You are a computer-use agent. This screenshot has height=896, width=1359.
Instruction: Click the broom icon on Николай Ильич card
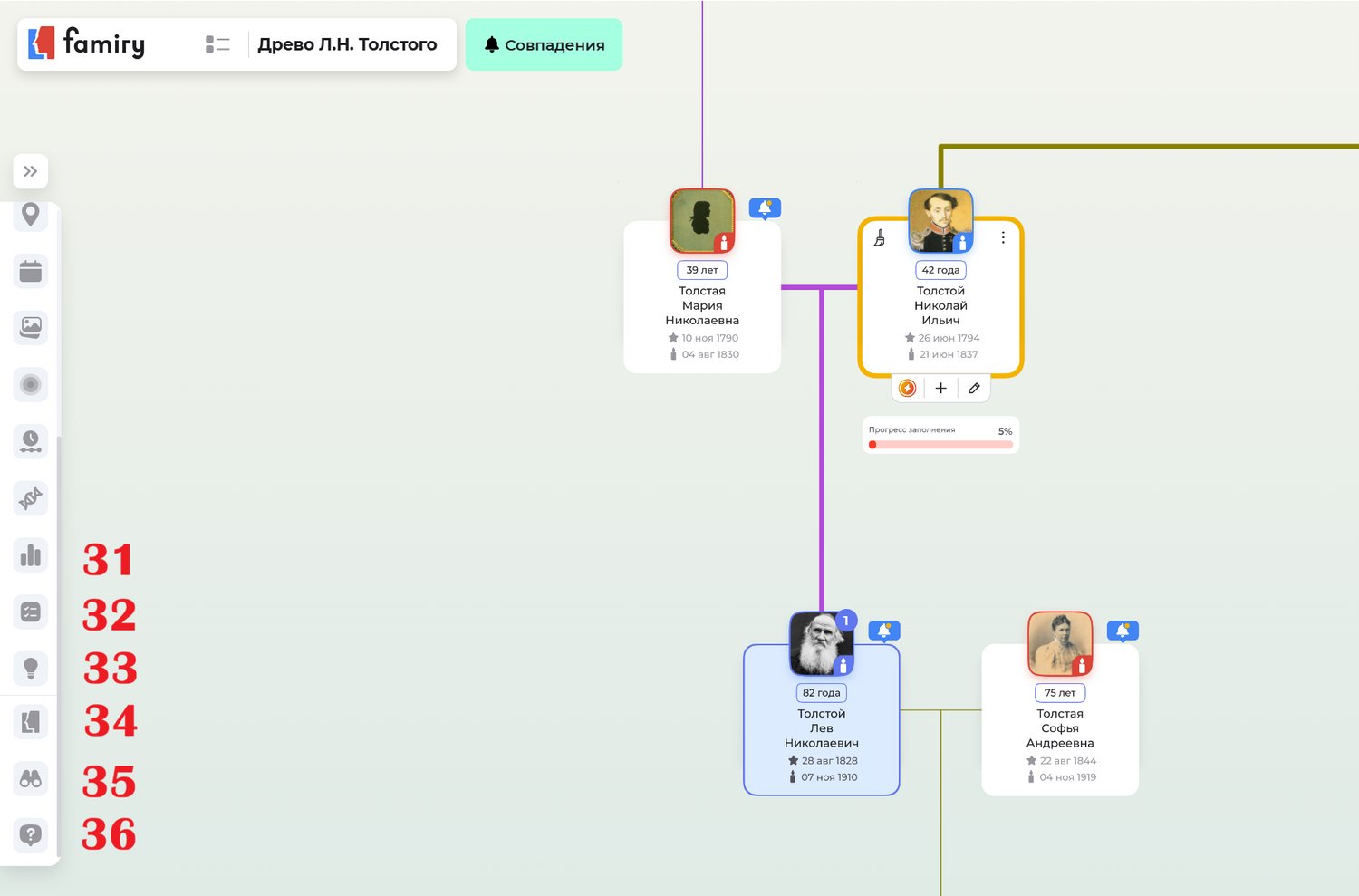point(879,238)
